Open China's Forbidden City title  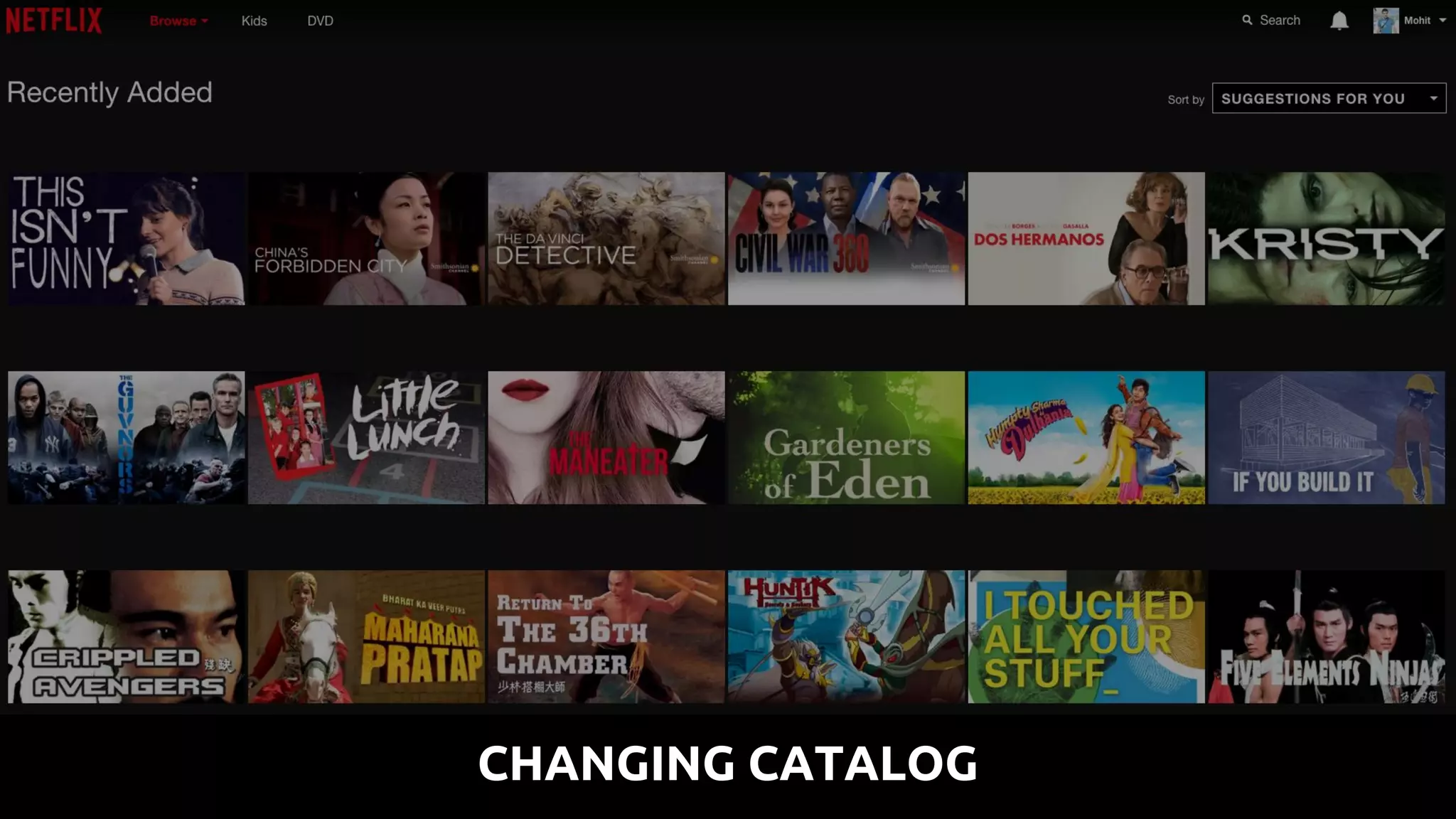pos(366,239)
